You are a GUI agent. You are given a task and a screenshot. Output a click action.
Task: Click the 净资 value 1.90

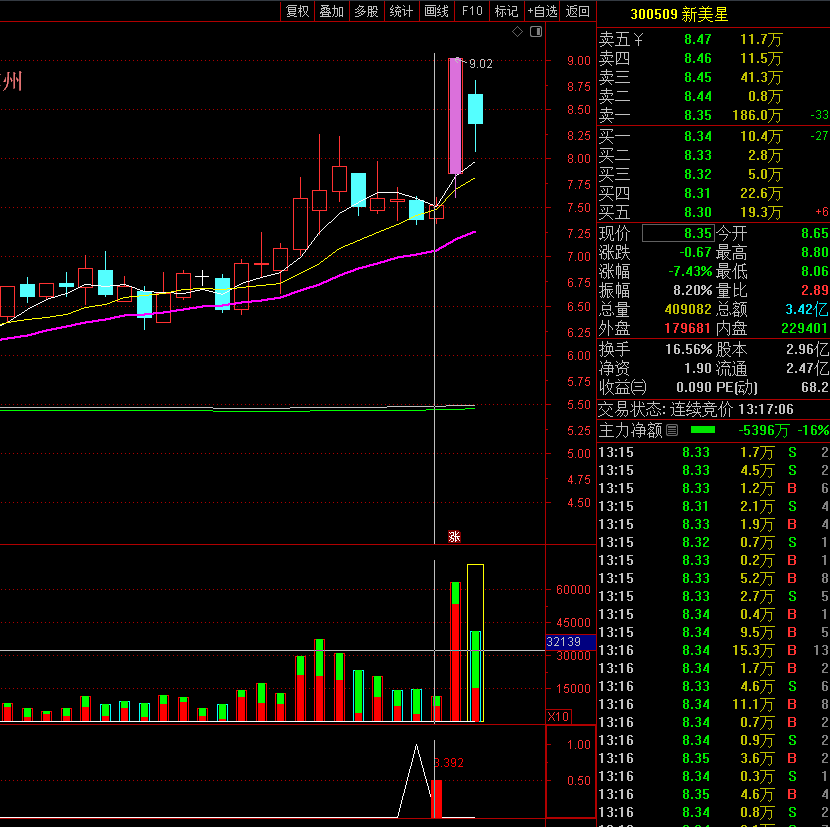[698, 368]
